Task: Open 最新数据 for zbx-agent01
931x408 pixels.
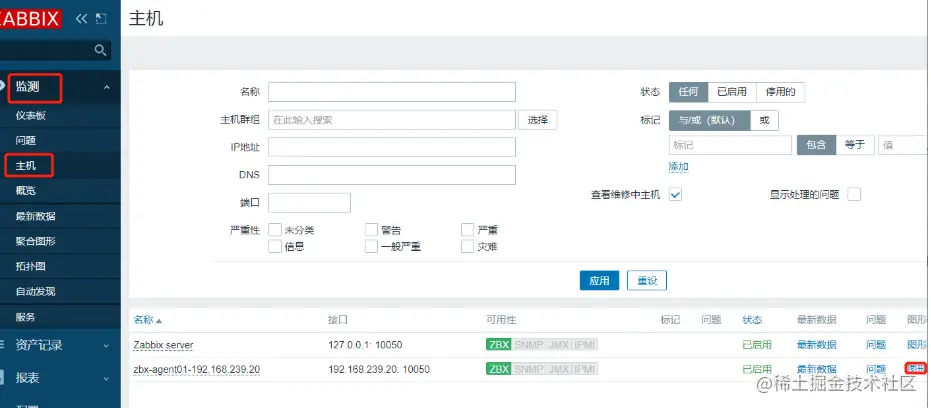Action: click(x=817, y=369)
